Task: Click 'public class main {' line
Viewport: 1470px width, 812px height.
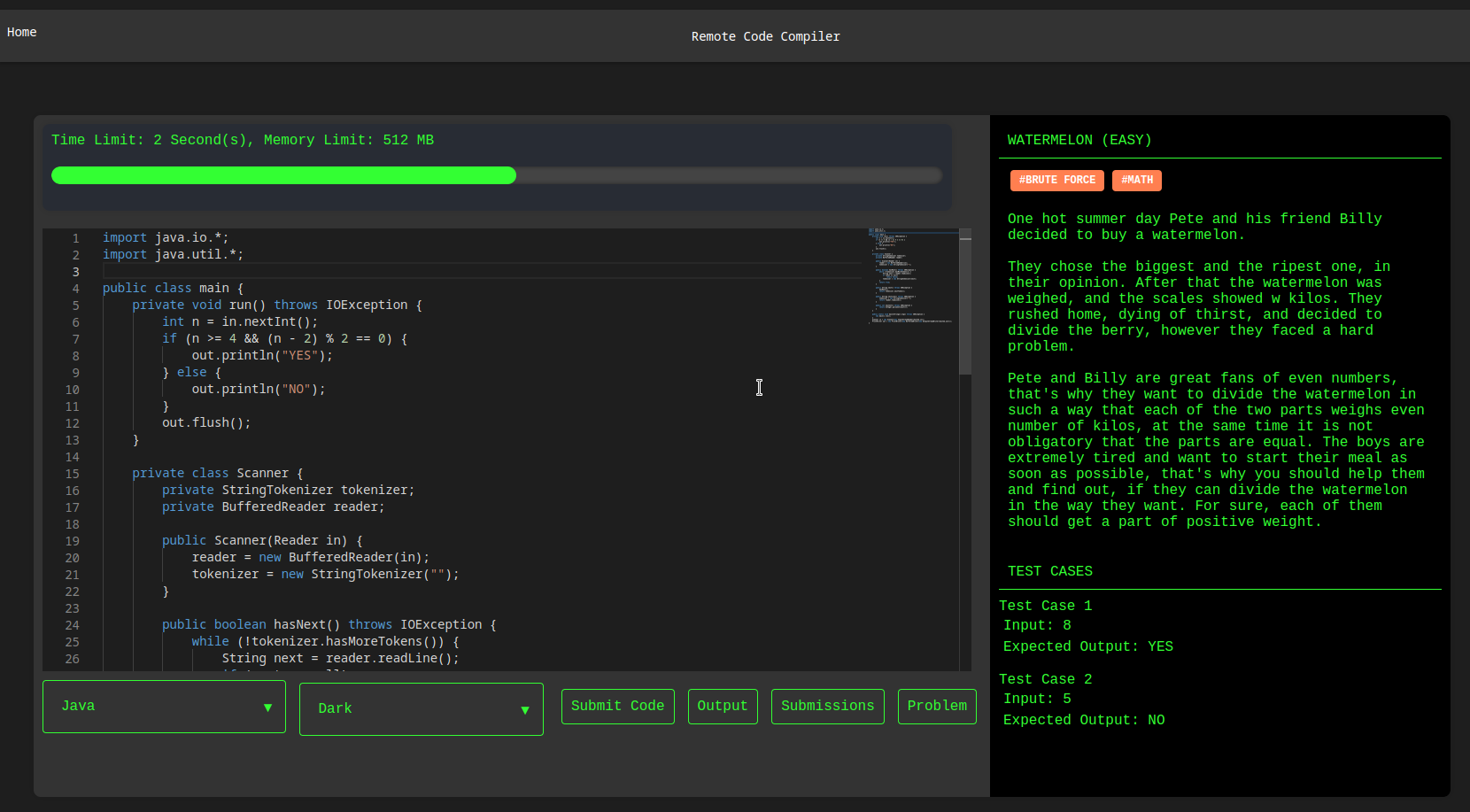Action: pos(173,289)
